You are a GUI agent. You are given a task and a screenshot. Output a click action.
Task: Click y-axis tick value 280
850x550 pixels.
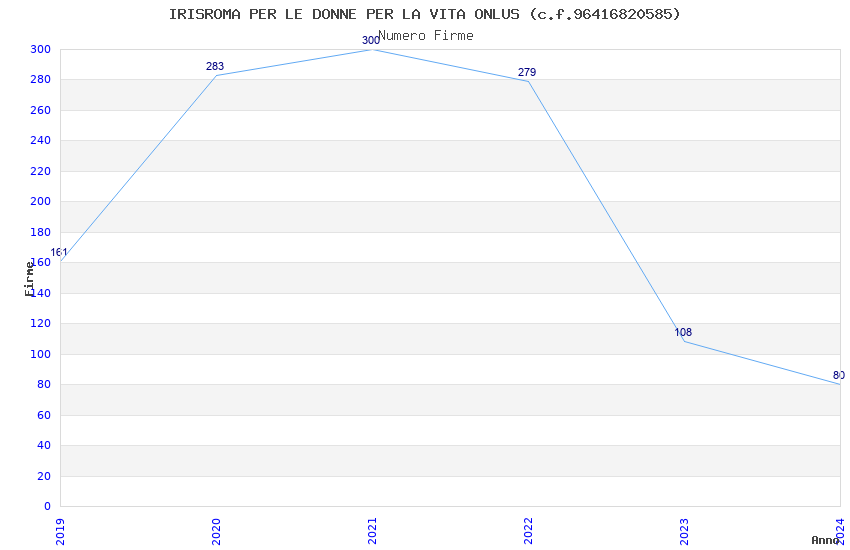tap(41, 80)
